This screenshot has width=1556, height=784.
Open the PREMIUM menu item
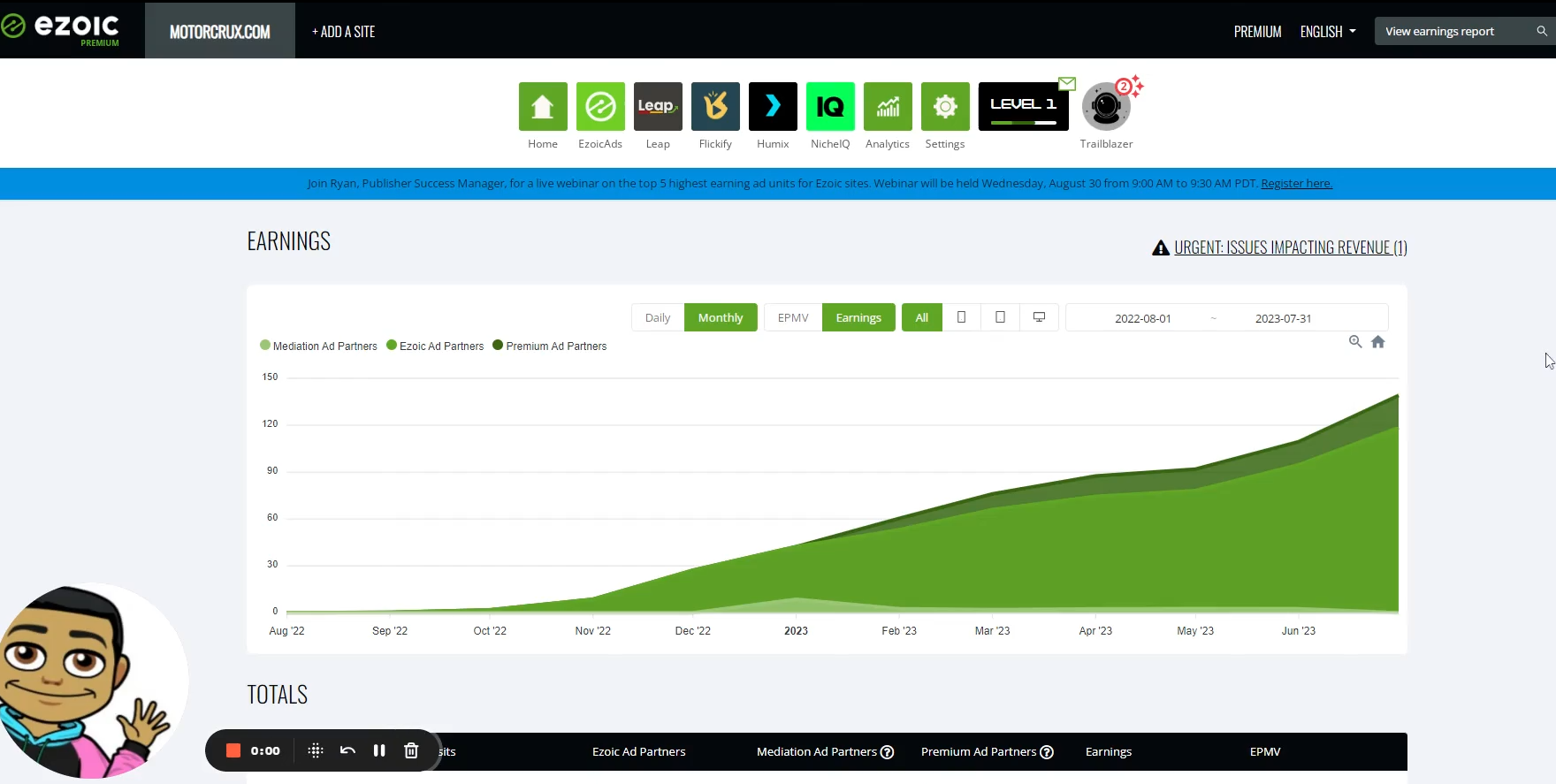click(x=1257, y=32)
